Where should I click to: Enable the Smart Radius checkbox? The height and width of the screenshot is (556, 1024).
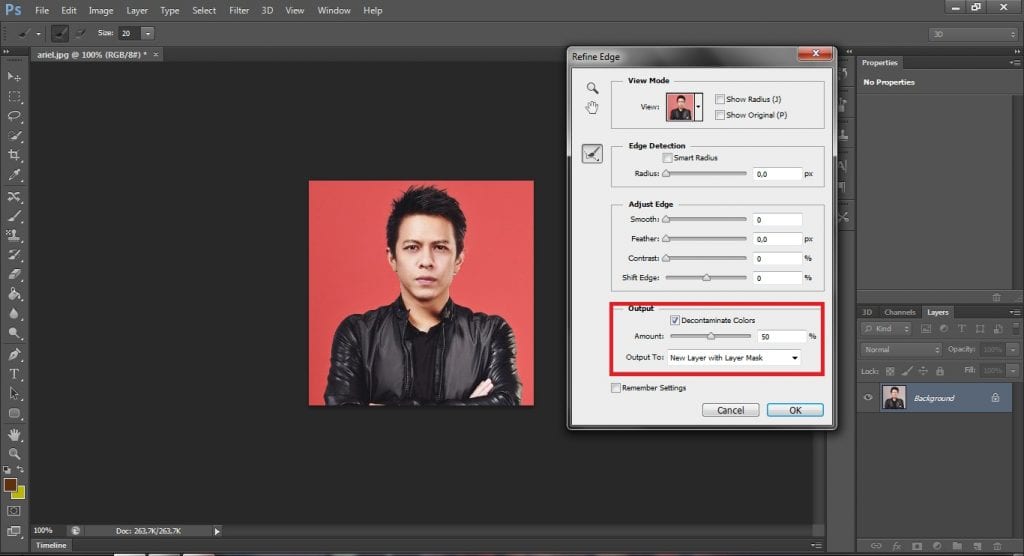[667, 158]
